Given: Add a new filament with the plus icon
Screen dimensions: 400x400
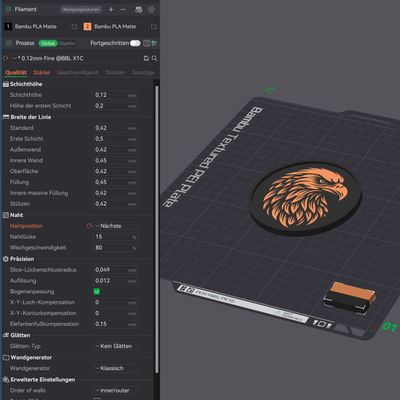Looking at the screenshot, I should [x=111, y=10].
